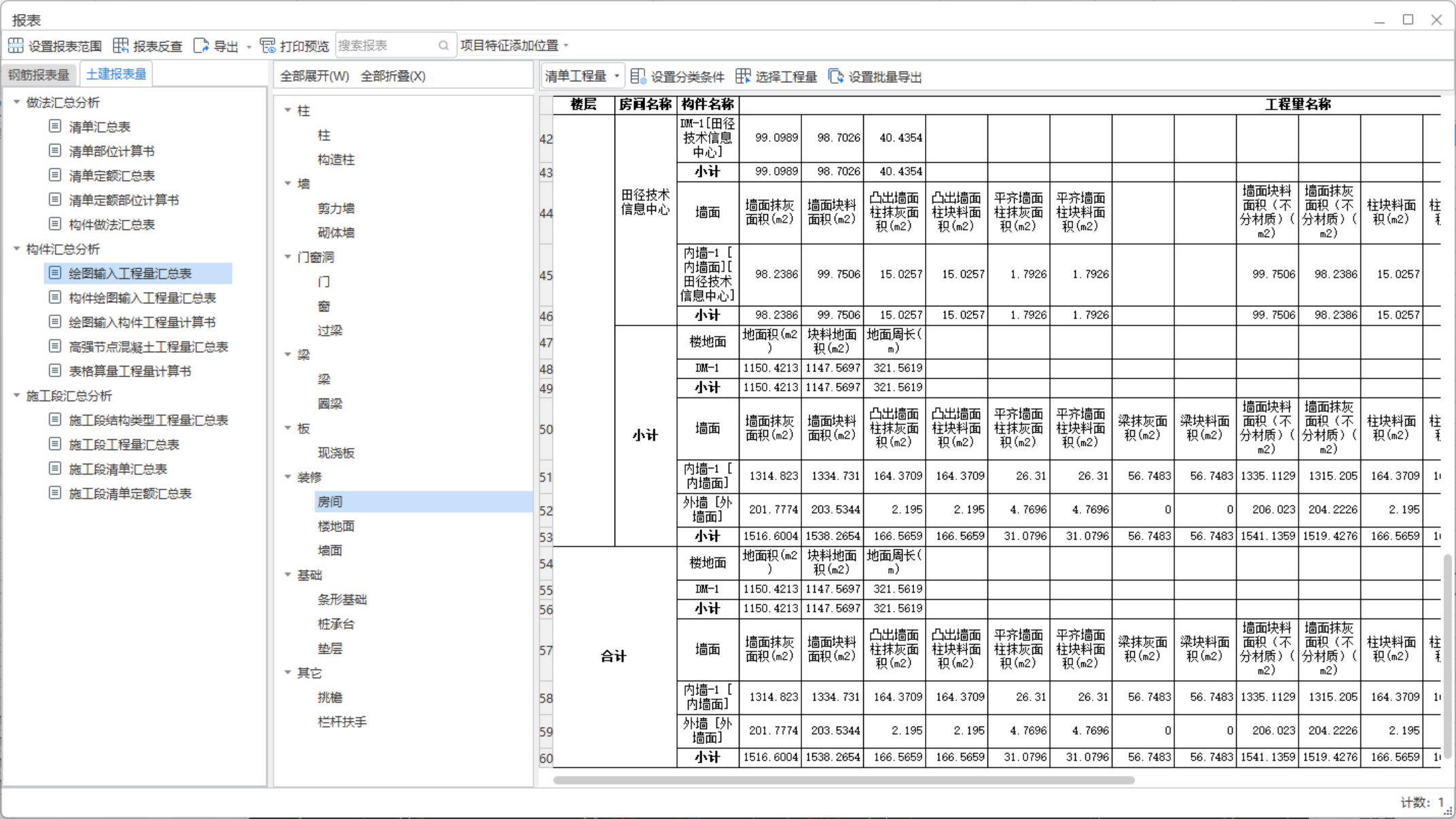This screenshot has height=819, width=1456.
Task: Click the 设置分类条件 icon
Action: (638, 76)
